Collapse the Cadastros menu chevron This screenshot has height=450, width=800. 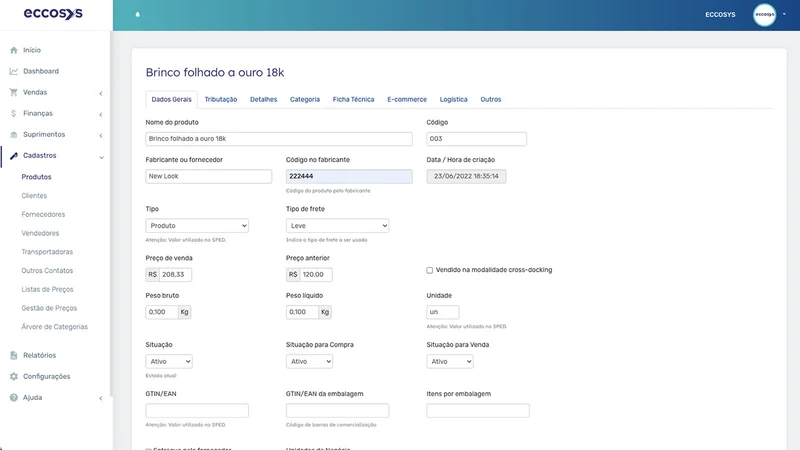(101, 157)
